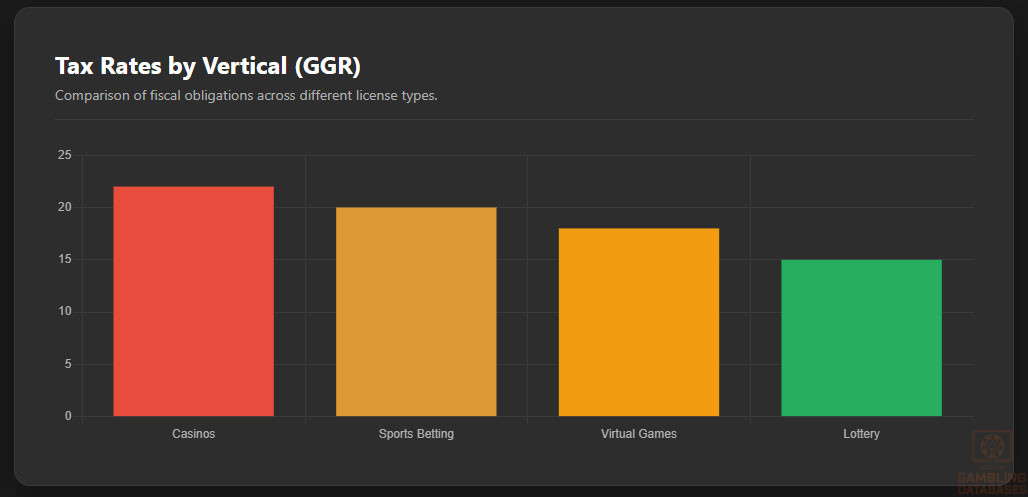The width and height of the screenshot is (1028, 497).
Task: Click the Sports Betting axis label
Action: pos(416,434)
